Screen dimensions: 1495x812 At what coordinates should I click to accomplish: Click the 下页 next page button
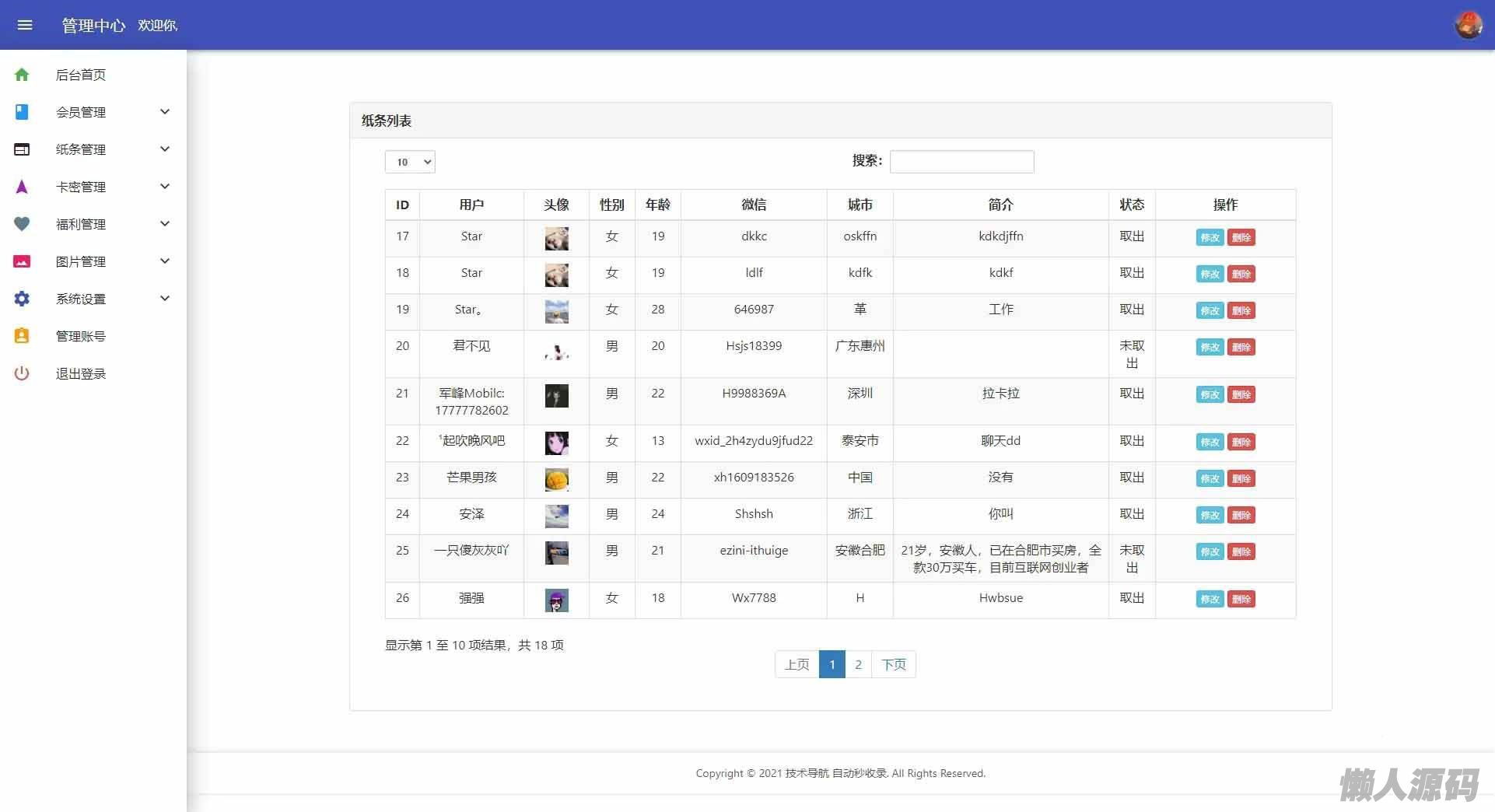[x=893, y=664]
